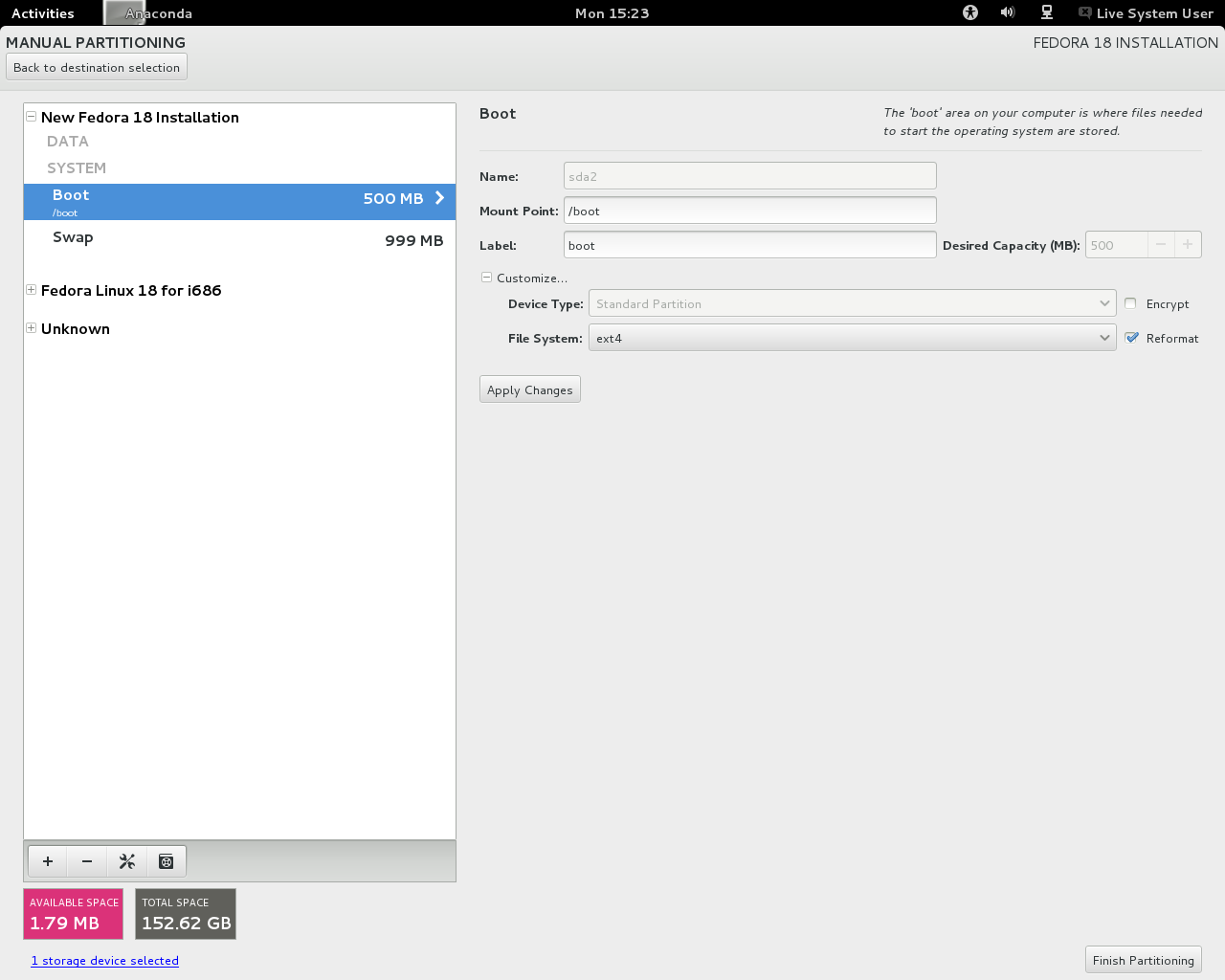This screenshot has height=980, width=1225.
Task: Click the Desired Capacity field showing 500
Action: click(1117, 245)
